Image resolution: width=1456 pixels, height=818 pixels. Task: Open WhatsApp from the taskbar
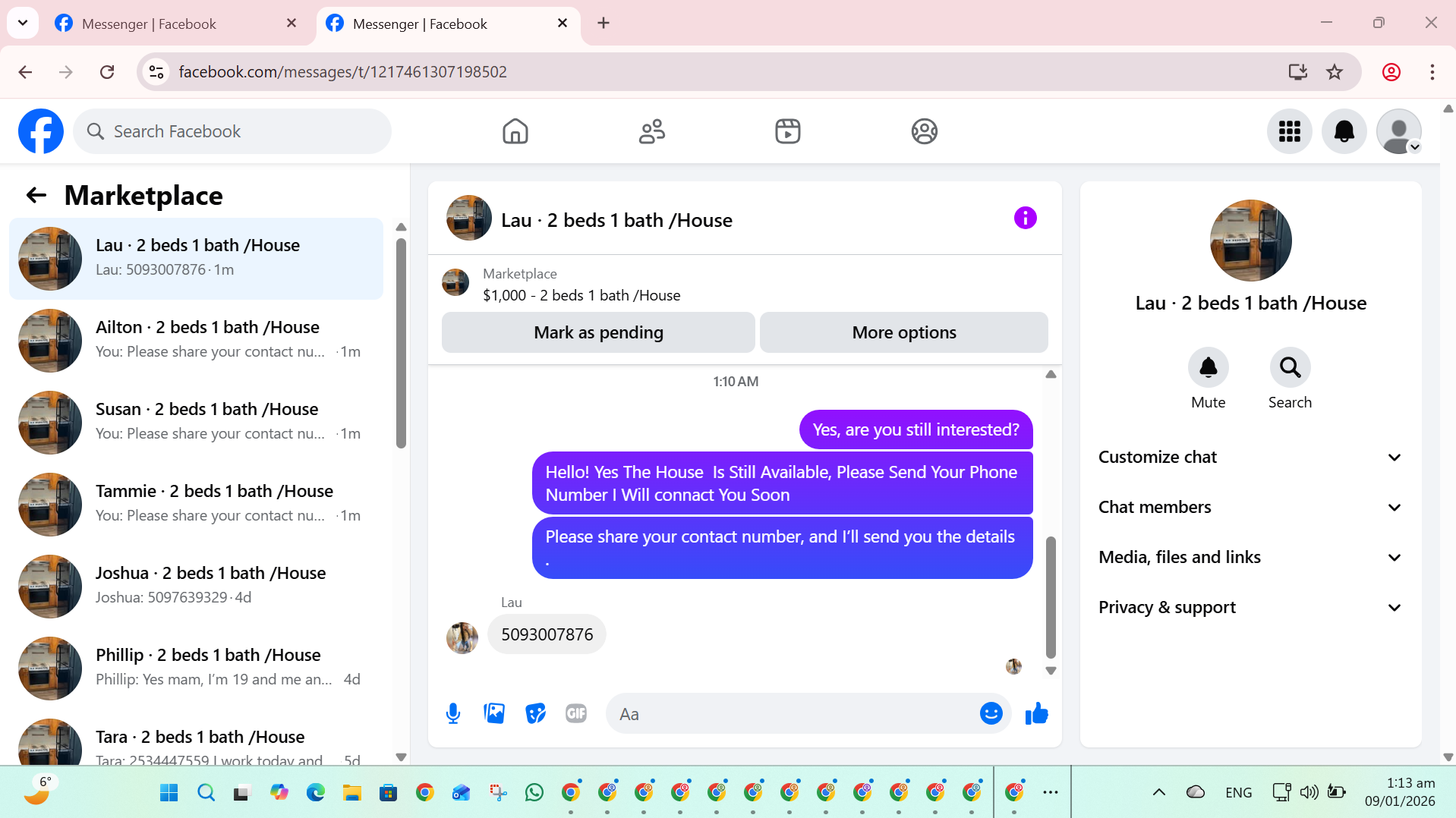pyautogui.click(x=534, y=793)
